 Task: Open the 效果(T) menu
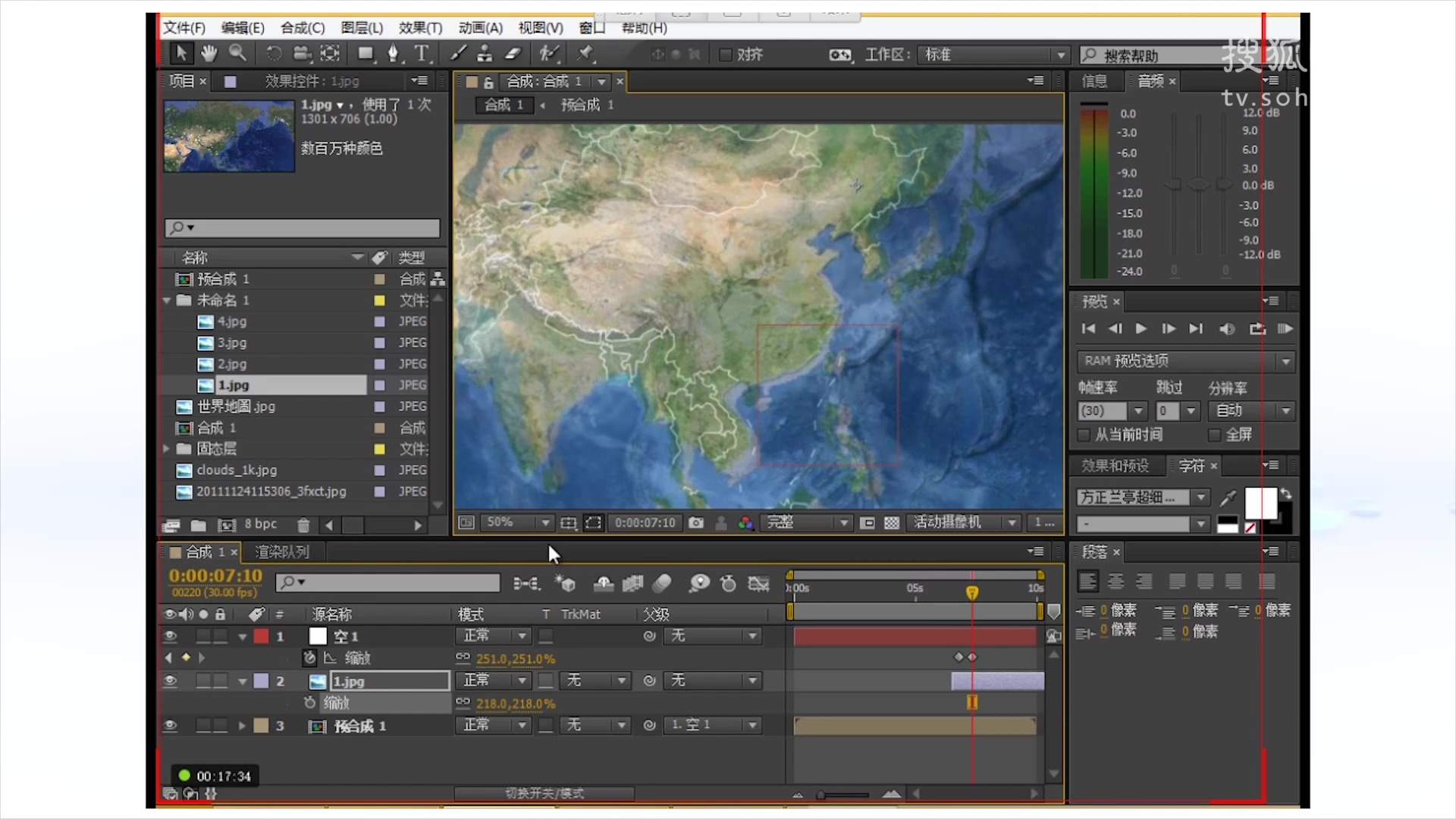419,28
